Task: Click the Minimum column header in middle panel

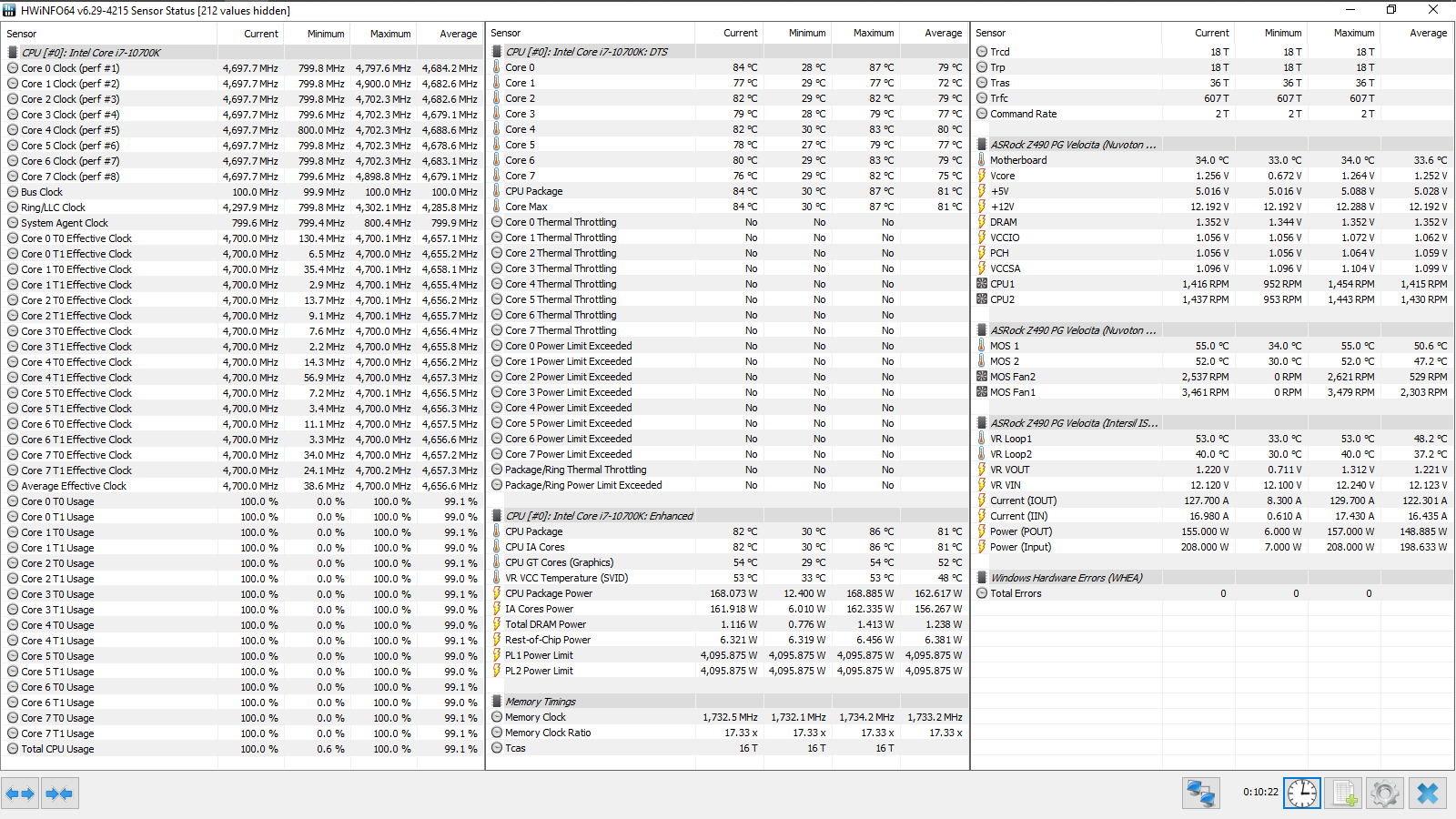Action: (796, 33)
